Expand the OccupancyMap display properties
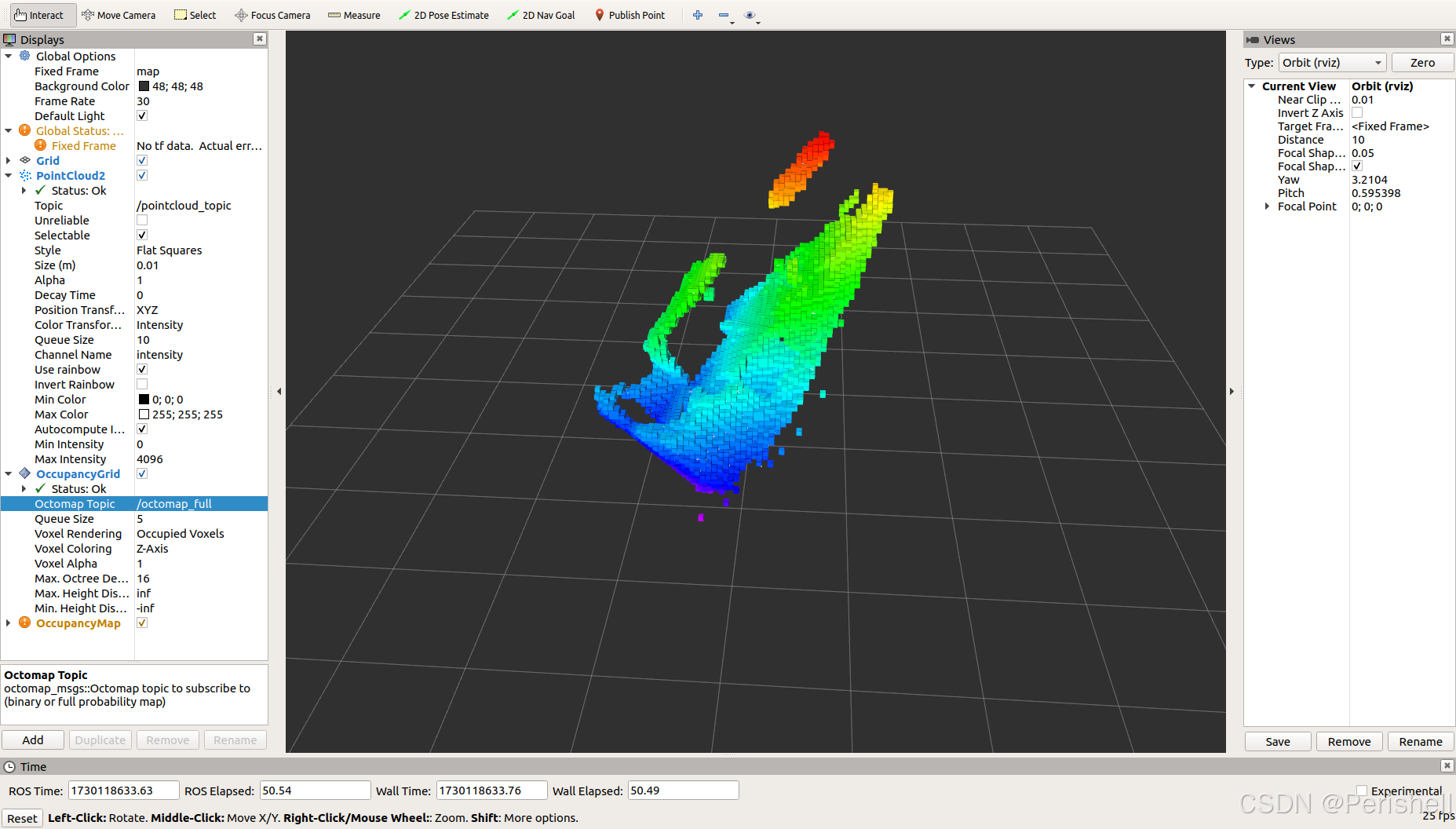 (x=9, y=623)
